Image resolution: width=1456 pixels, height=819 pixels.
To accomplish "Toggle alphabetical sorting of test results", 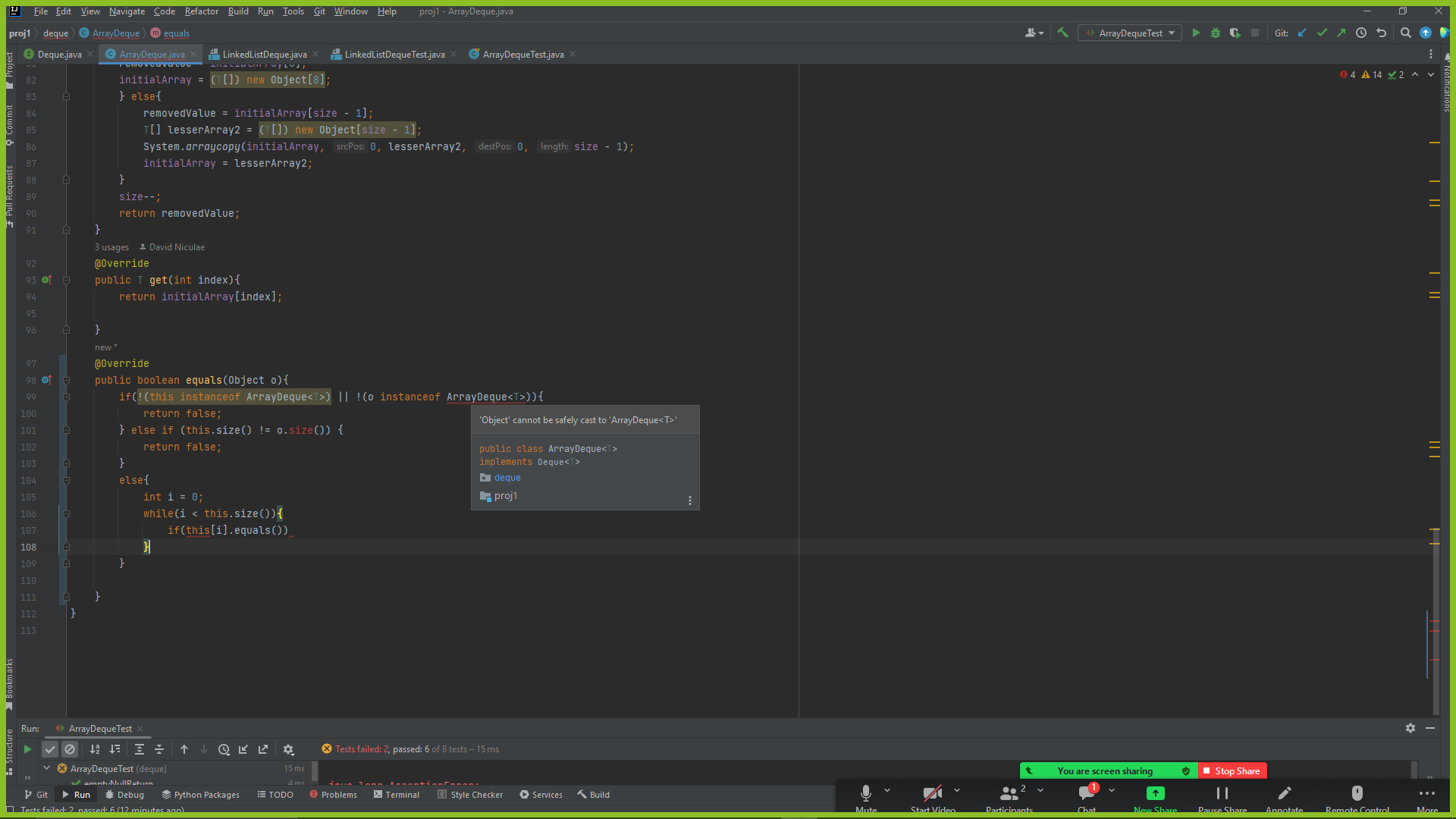I will tap(95, 749).
